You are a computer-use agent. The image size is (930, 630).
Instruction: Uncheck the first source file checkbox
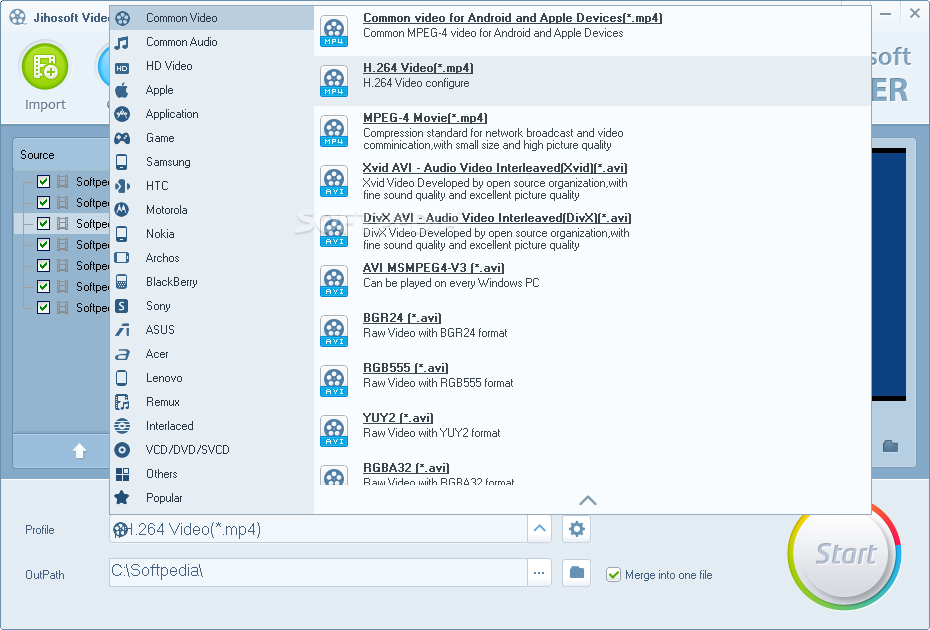click(43, 182)
